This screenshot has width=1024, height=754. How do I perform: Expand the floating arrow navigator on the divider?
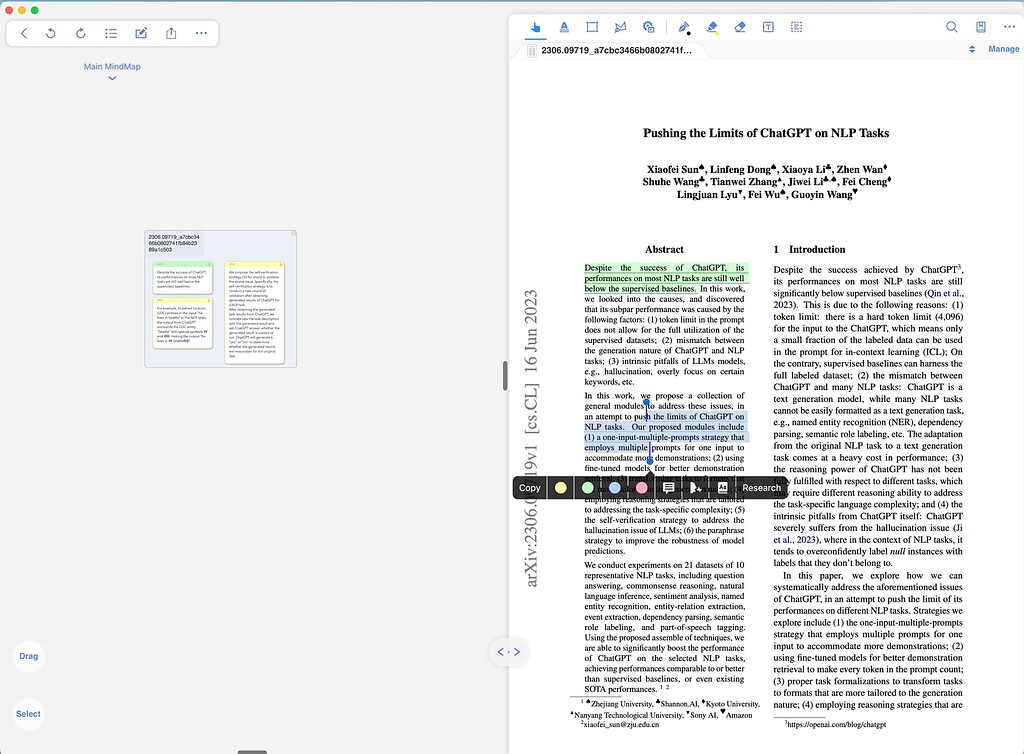point(509,651)
